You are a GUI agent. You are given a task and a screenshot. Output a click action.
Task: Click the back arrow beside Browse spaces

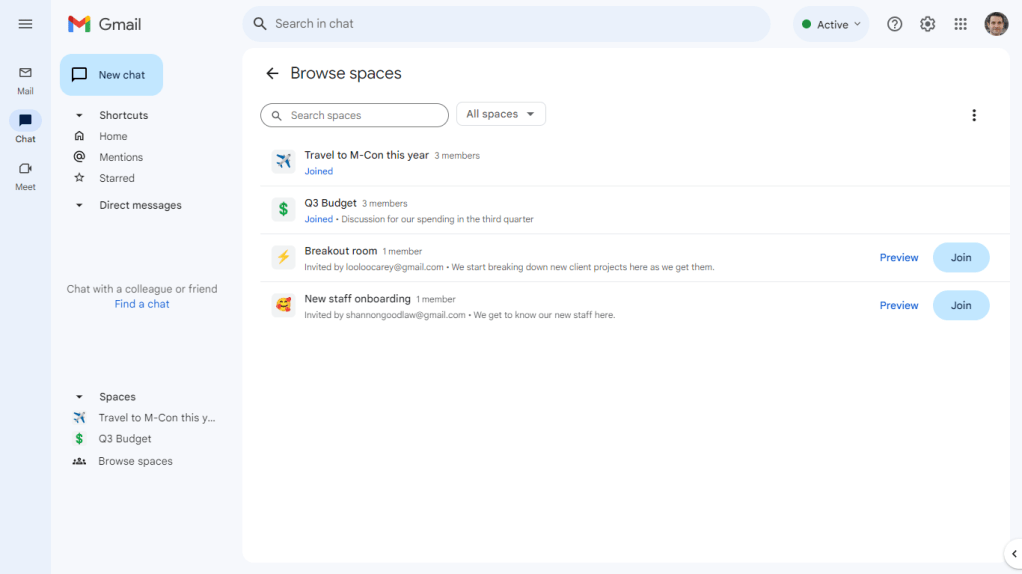(x=272, y=74)
